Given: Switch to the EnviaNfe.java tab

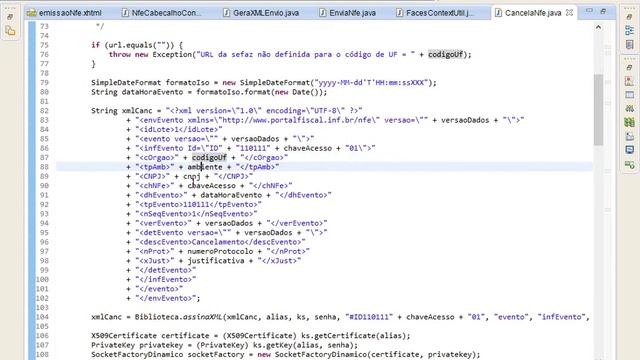Looking at the screenshot, I should (x=348, y=13).
